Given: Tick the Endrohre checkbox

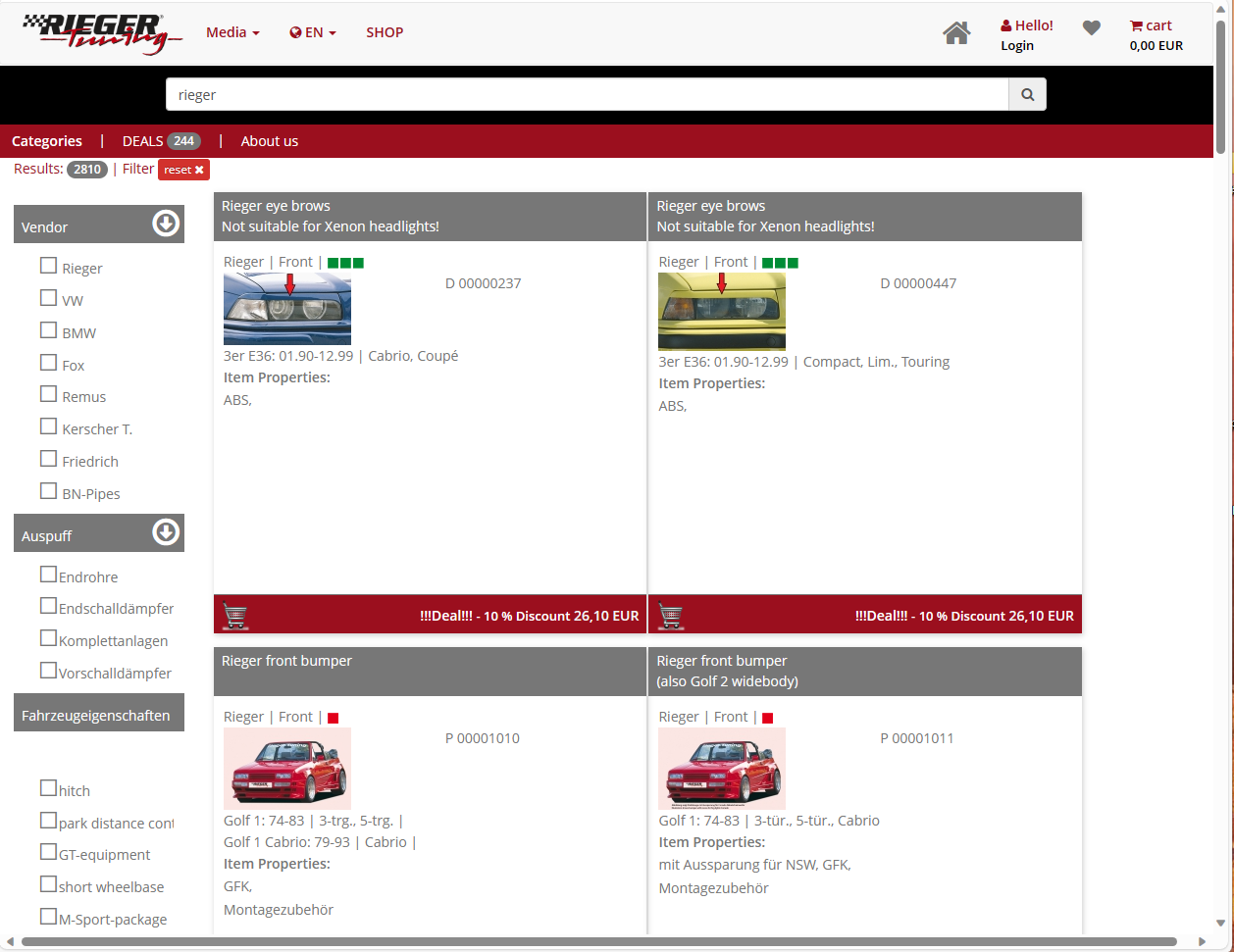Looking at the screenshot, I should pyautogui.click(x=48, y=575).
